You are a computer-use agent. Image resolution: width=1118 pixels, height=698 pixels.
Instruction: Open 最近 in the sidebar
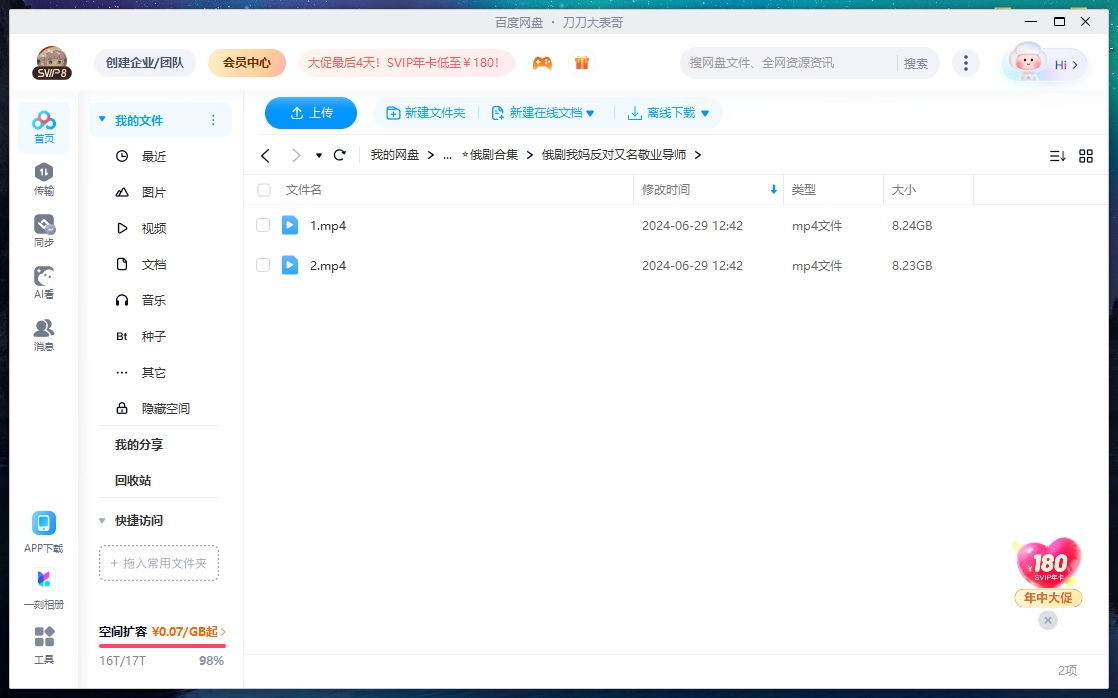(x=154, y=156)
